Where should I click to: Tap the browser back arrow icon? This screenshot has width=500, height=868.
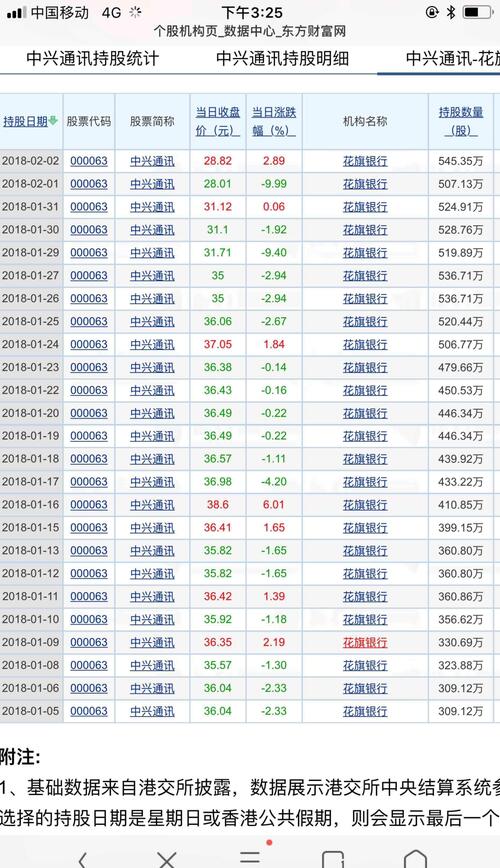83,859
